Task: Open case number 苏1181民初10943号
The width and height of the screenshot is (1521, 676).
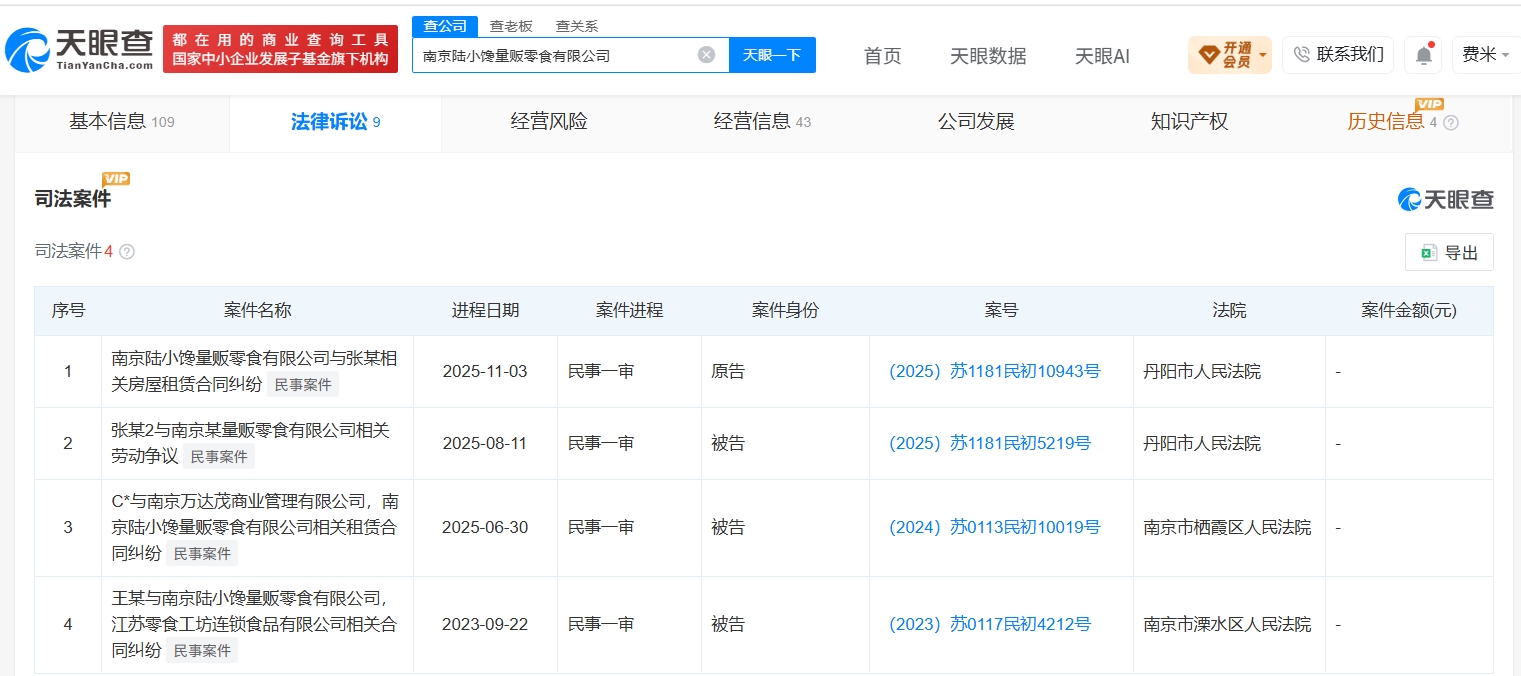Action: 994,371
